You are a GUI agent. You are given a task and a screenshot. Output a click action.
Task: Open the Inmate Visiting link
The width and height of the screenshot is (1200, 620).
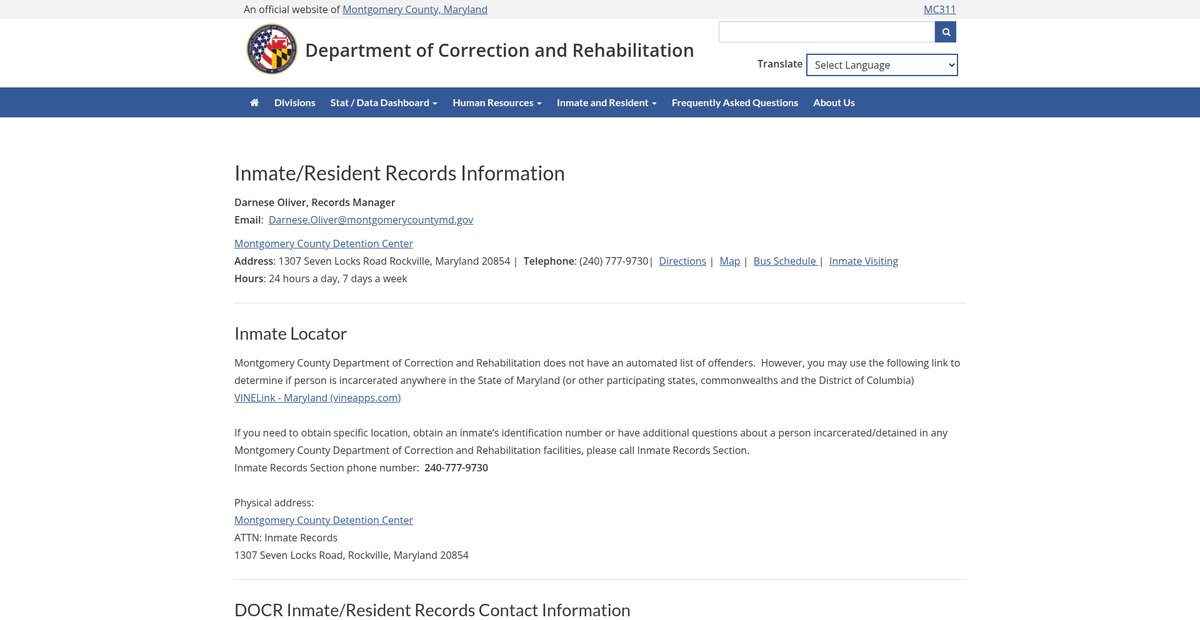coord(863,261)
